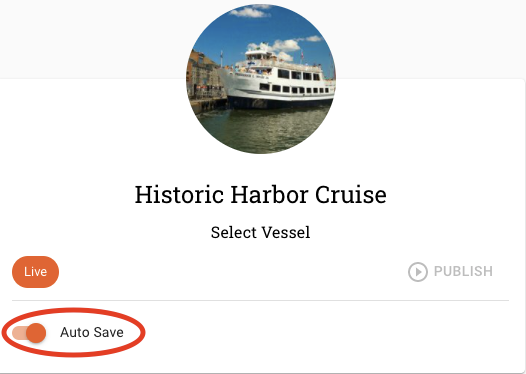Image resolution: width=526 pixels, height=374 pixels.
Task: Click the Auto Save label text
Action: [92, 332]
